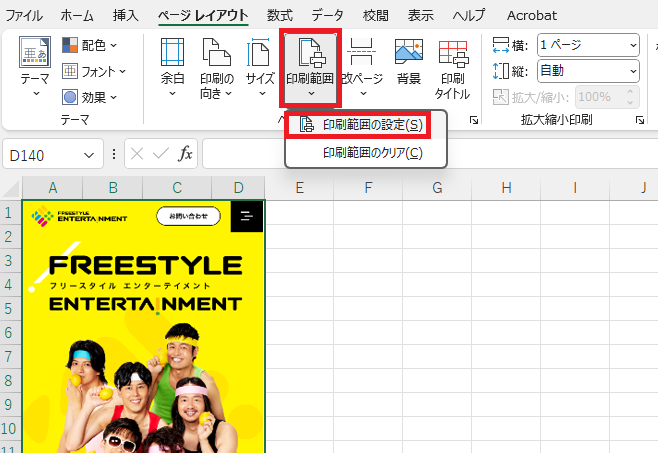The width and height of the screenshot is (658, 453).
Task: Select row 7 header
Action: tap(10, 356)
